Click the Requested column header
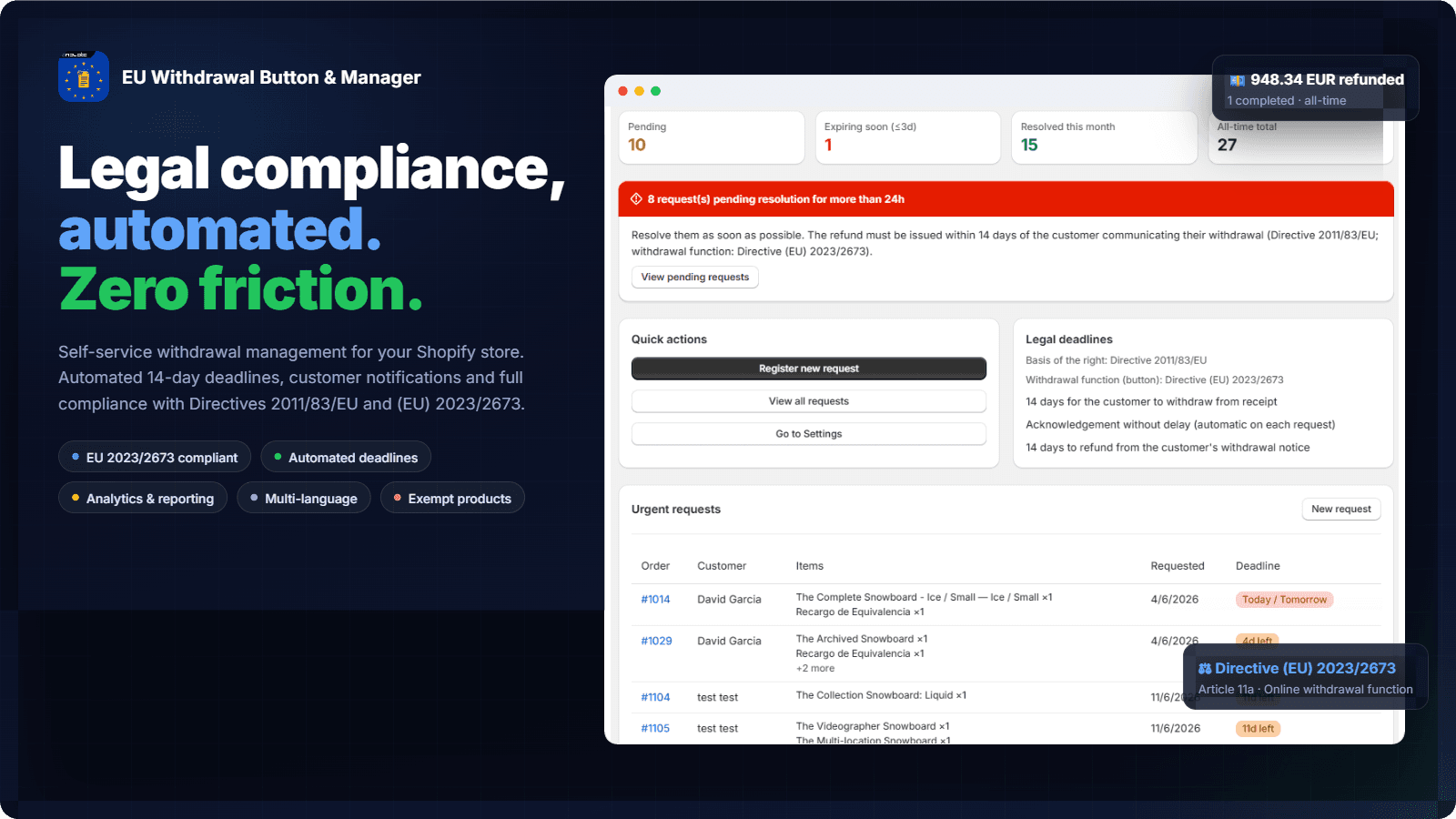 coord(1178,566)
